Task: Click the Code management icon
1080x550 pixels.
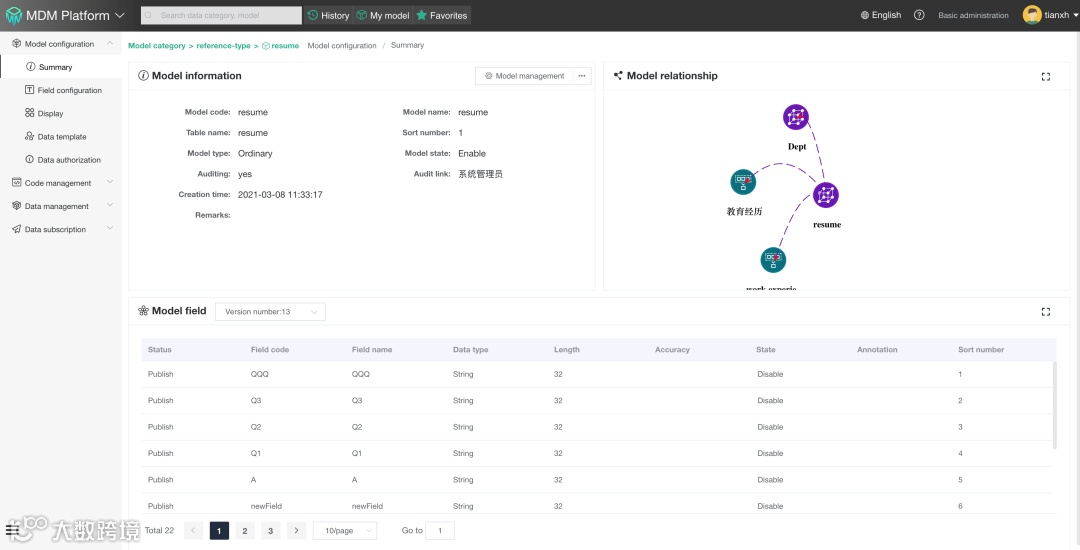Action: click(17, 182)
